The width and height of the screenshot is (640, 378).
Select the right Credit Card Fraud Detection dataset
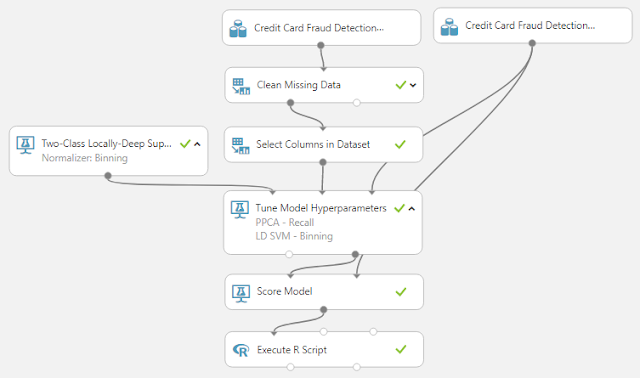533,25
